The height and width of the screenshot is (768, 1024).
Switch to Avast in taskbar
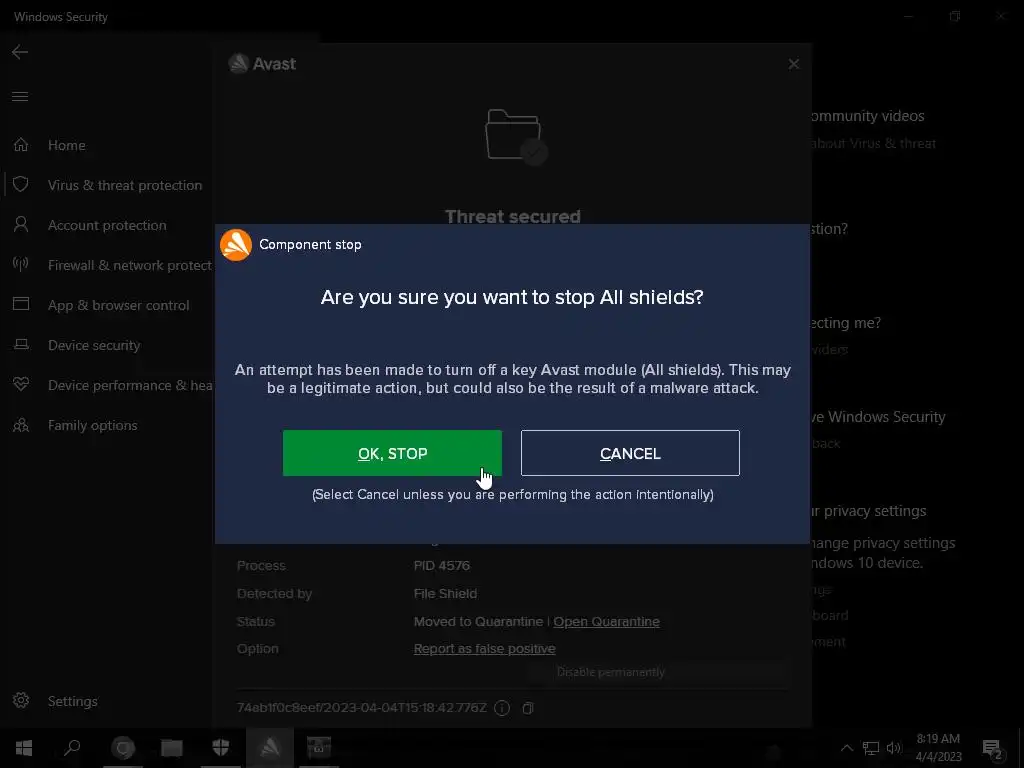[x=270, y=748]
